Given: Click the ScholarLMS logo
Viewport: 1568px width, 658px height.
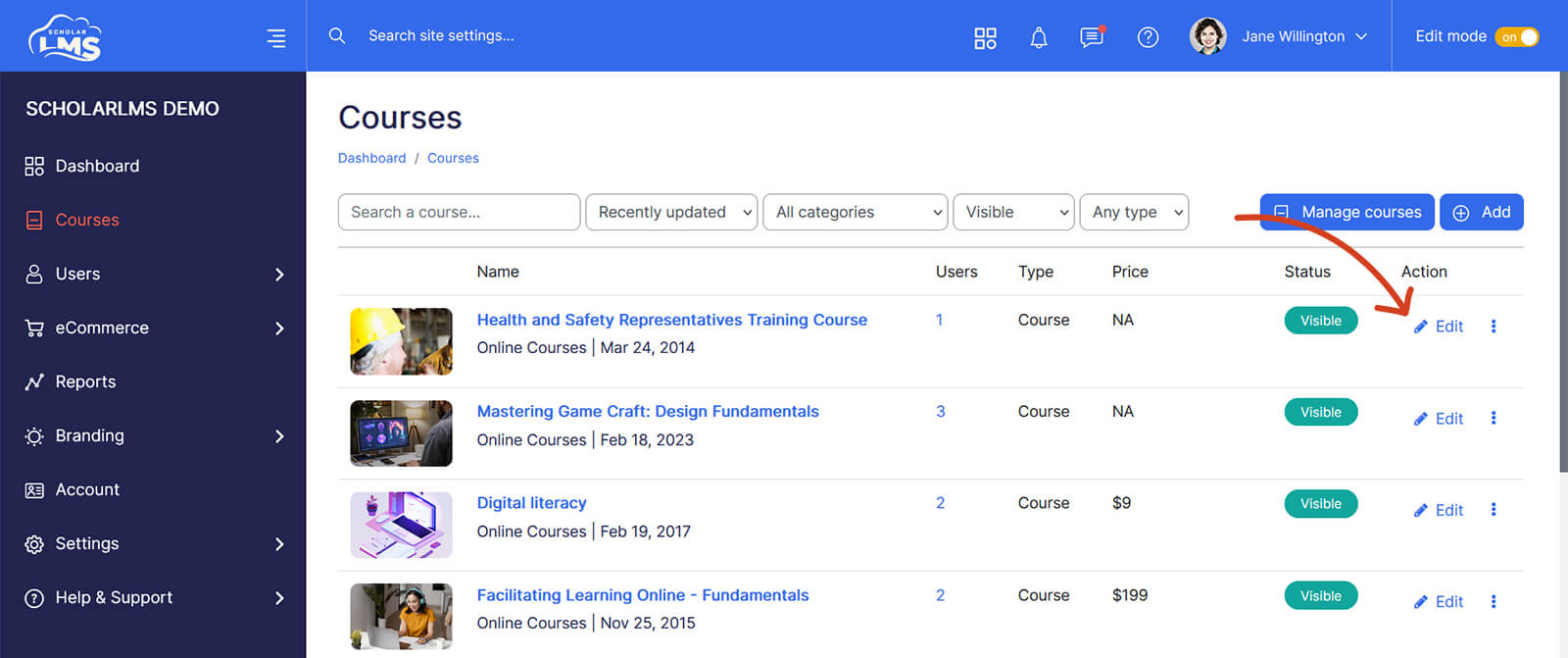Looking at the screenshot, I should [x=66, y=37].
